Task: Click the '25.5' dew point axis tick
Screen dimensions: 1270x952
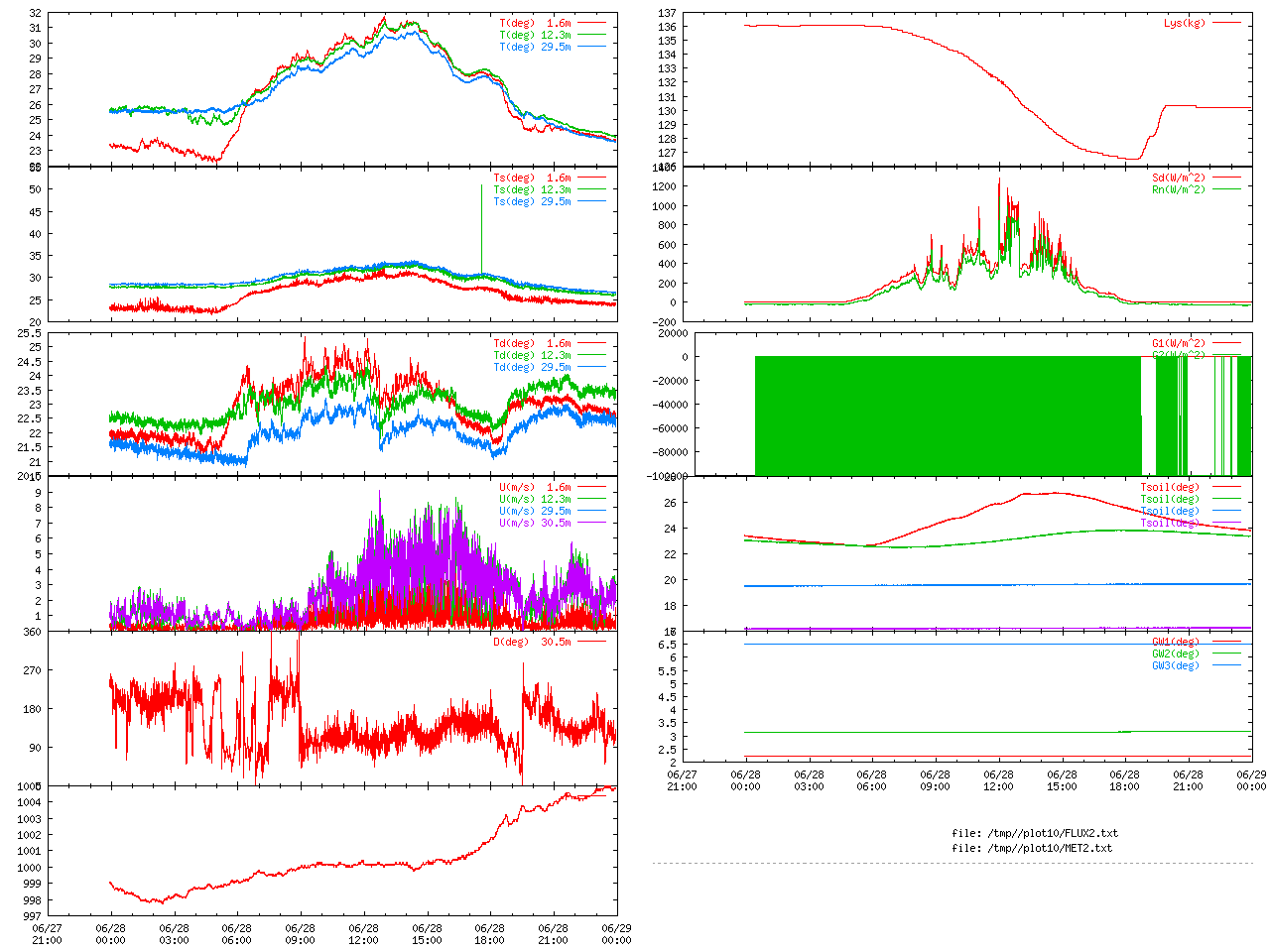Action: [29, 333]
